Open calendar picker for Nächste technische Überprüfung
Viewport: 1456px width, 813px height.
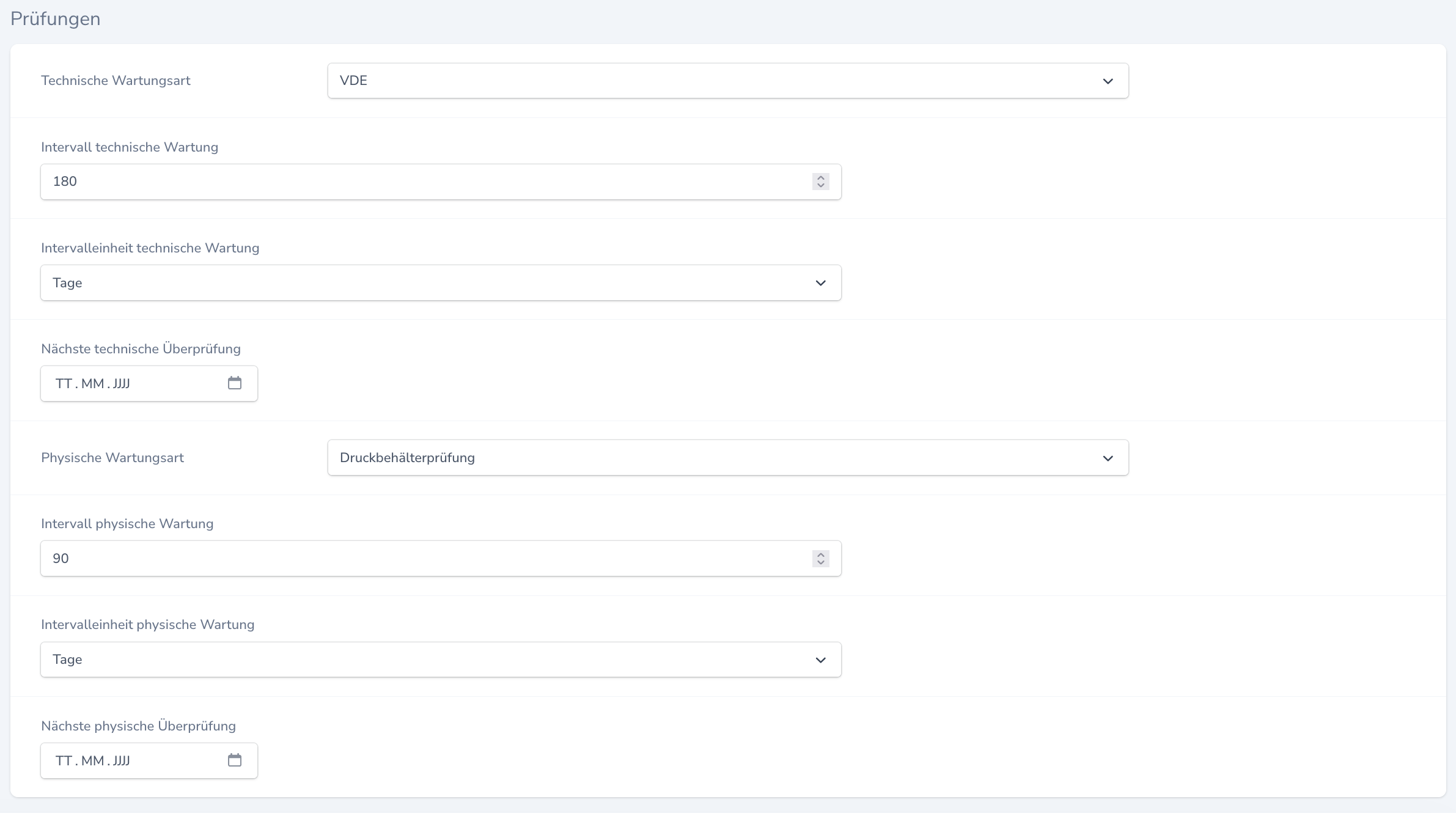click(235, 383)
